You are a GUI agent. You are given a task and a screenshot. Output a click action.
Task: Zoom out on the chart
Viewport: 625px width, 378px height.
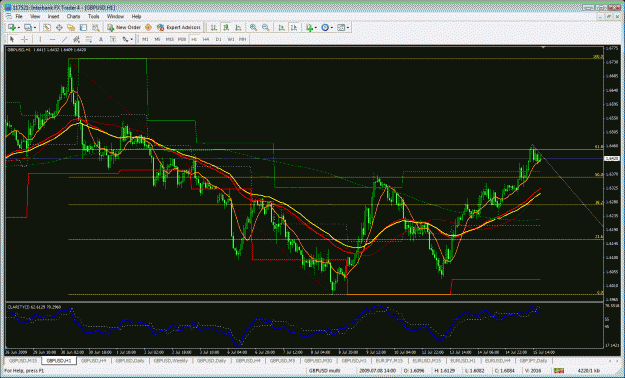pos(265,28)
